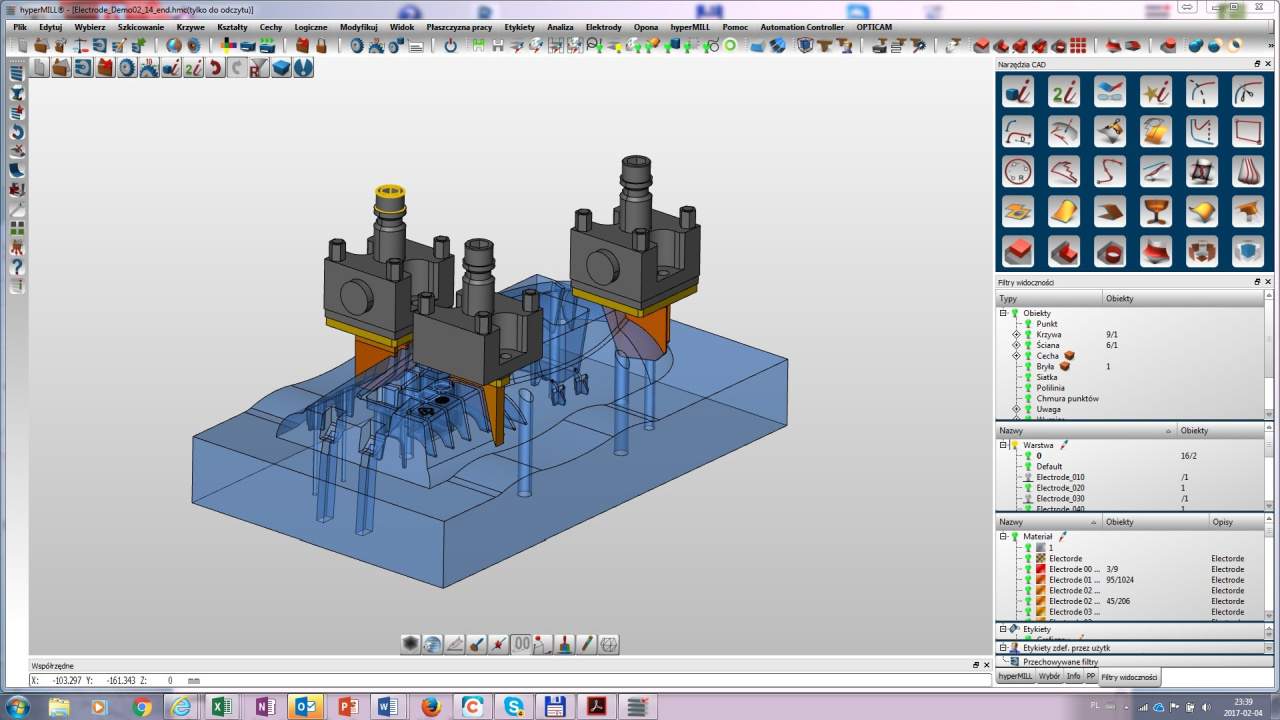Collapse the Warstwa tree node
This screenshot has width=1280, height=720.
[1003, 445]
